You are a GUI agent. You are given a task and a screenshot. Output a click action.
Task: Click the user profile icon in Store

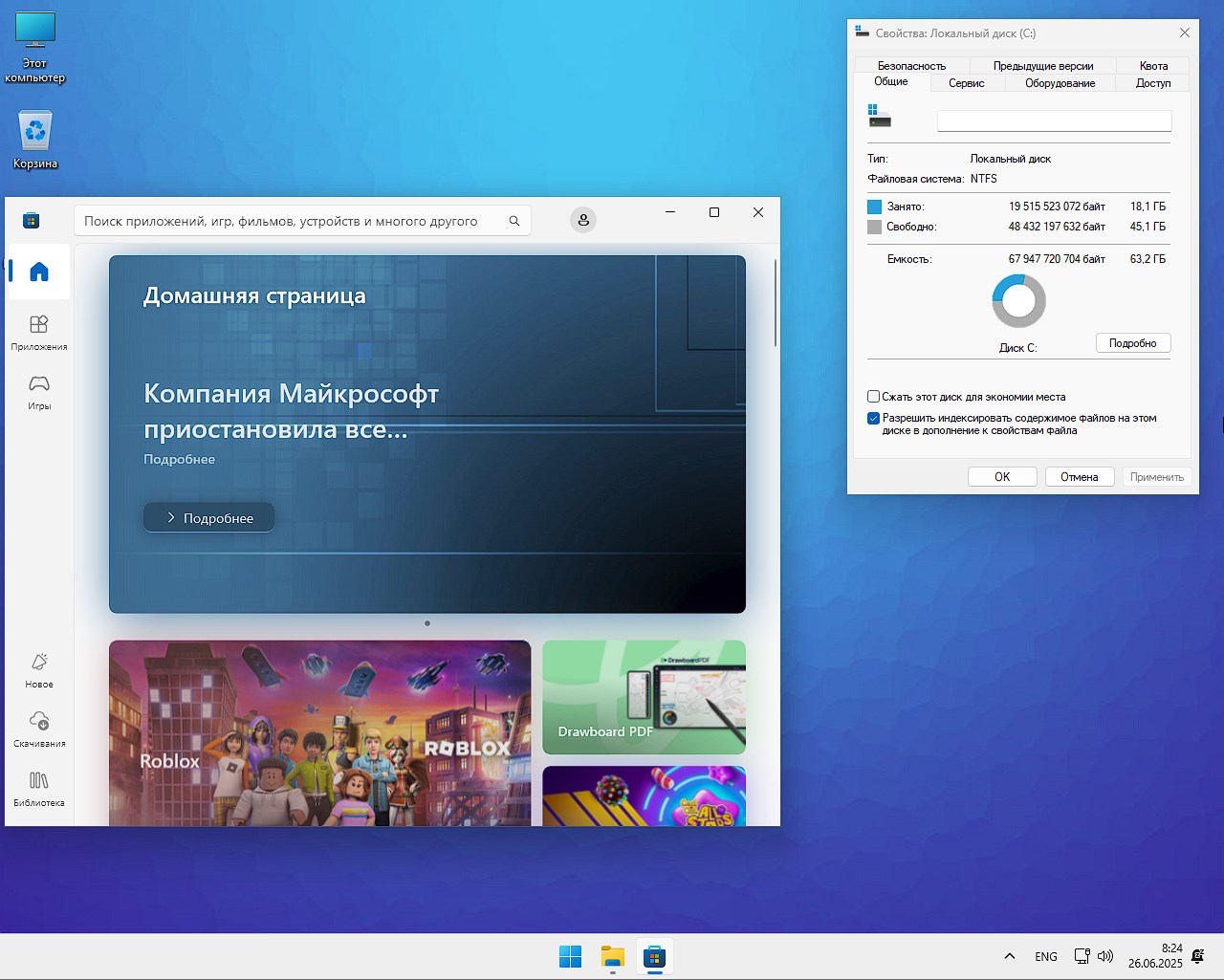click(582, 221)
